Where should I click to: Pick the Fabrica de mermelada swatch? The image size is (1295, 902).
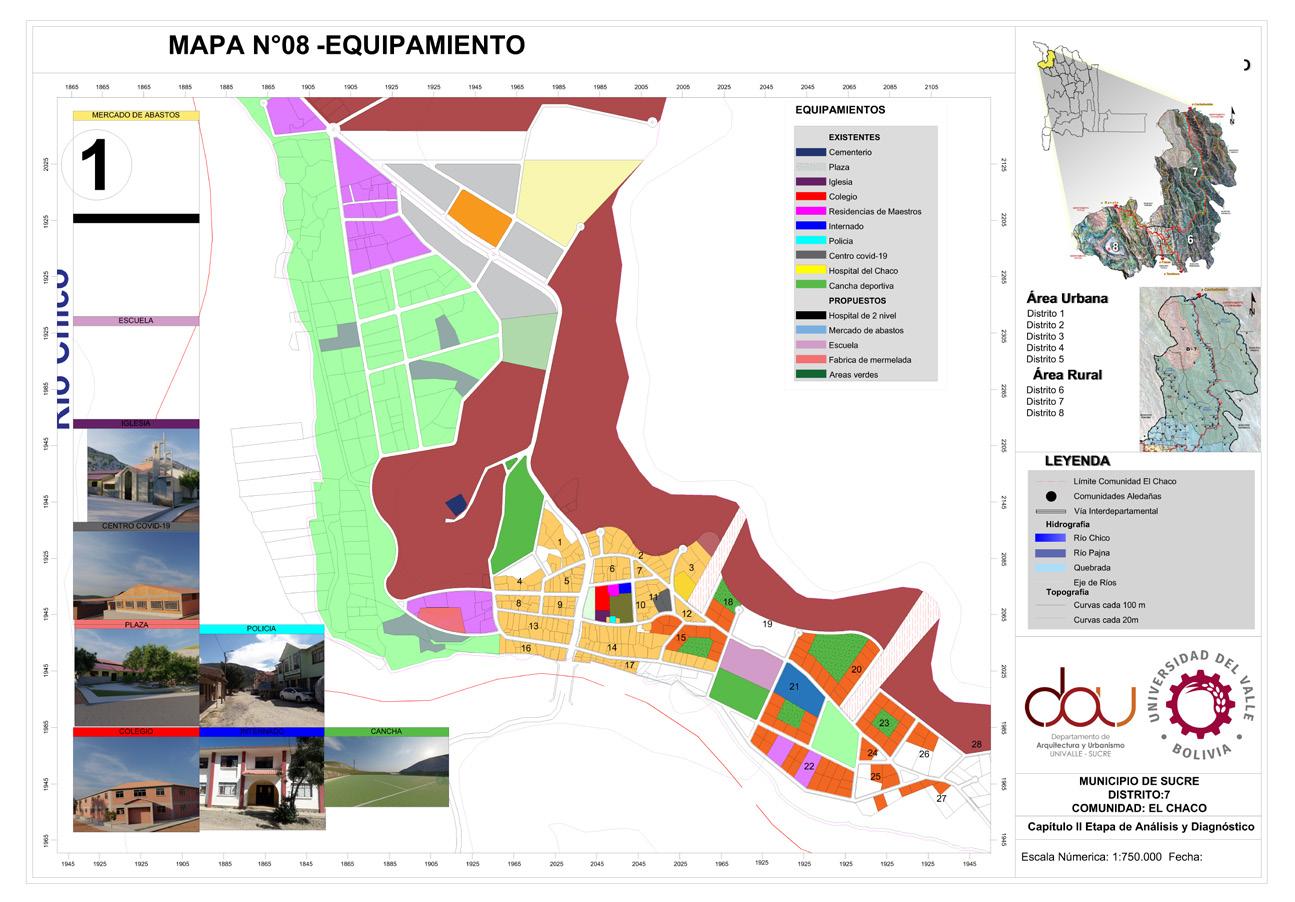(x=811, y=359)
